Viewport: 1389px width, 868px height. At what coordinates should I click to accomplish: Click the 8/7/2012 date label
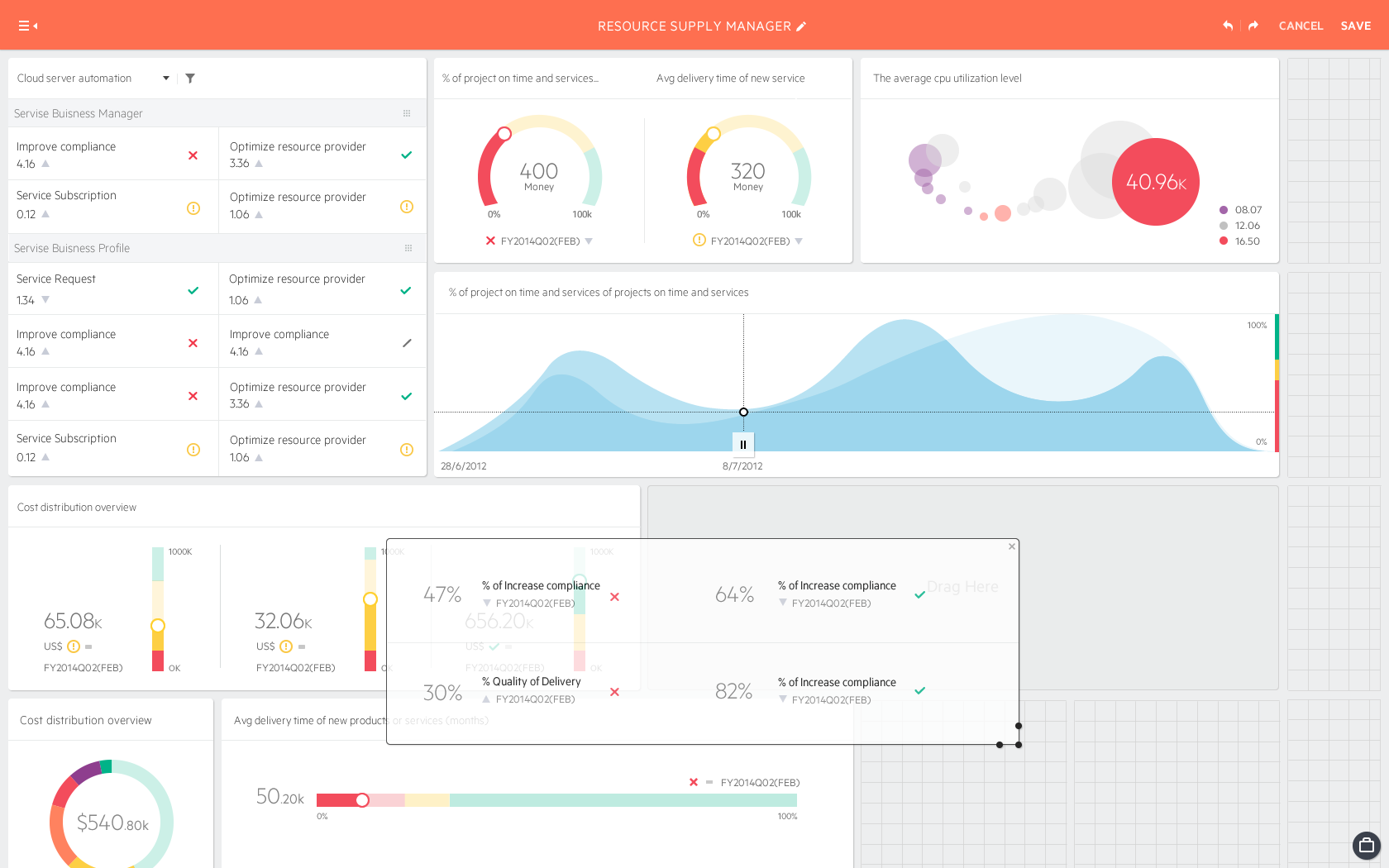[x=742, y=466]
